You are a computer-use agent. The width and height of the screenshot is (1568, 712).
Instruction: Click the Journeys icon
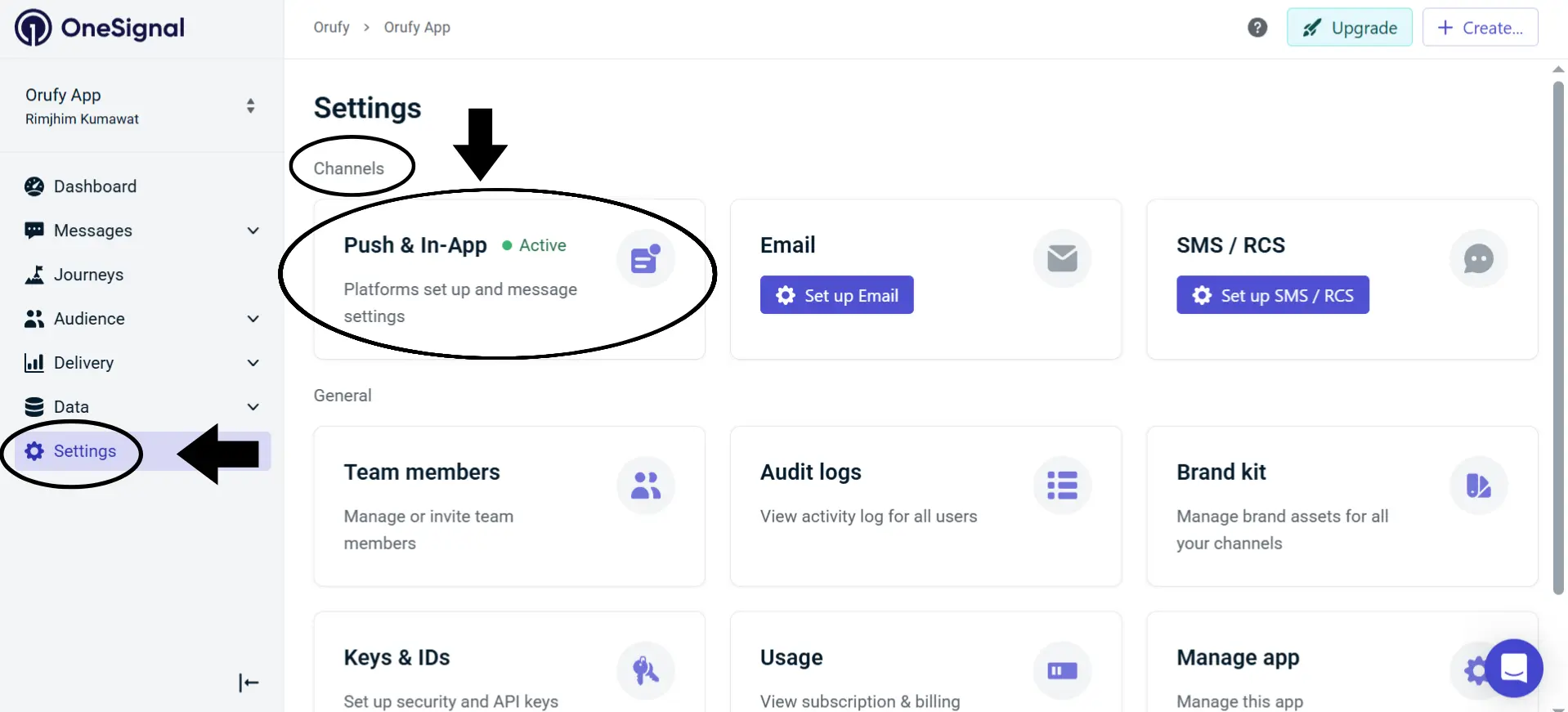pos(34,275)
